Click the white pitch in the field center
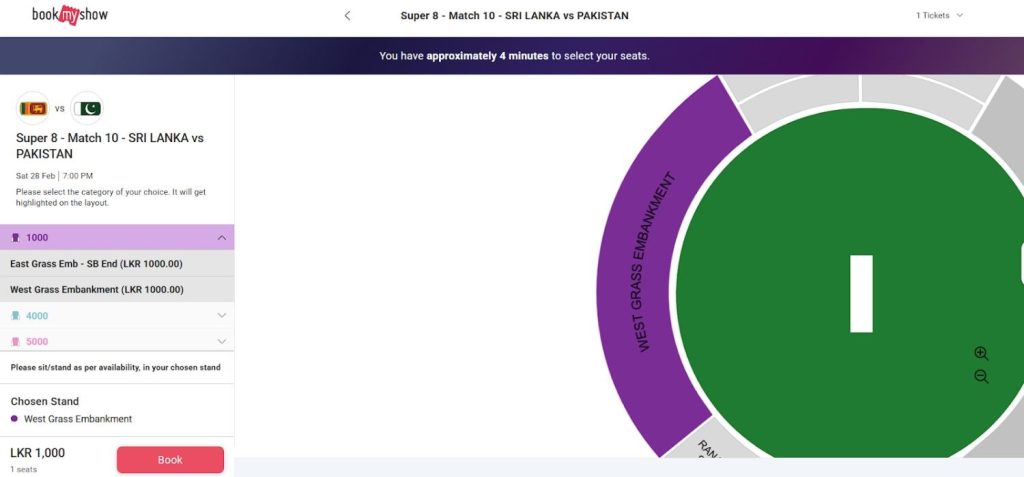The image size is (1024, 477). [861, 293]
